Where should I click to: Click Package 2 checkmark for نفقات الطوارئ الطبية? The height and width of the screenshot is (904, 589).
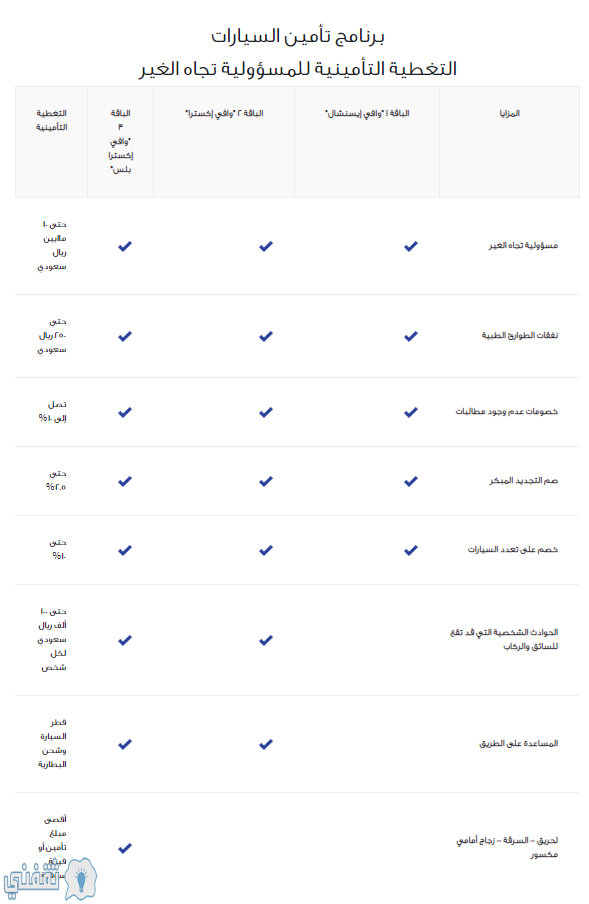[x=266, y=336]
